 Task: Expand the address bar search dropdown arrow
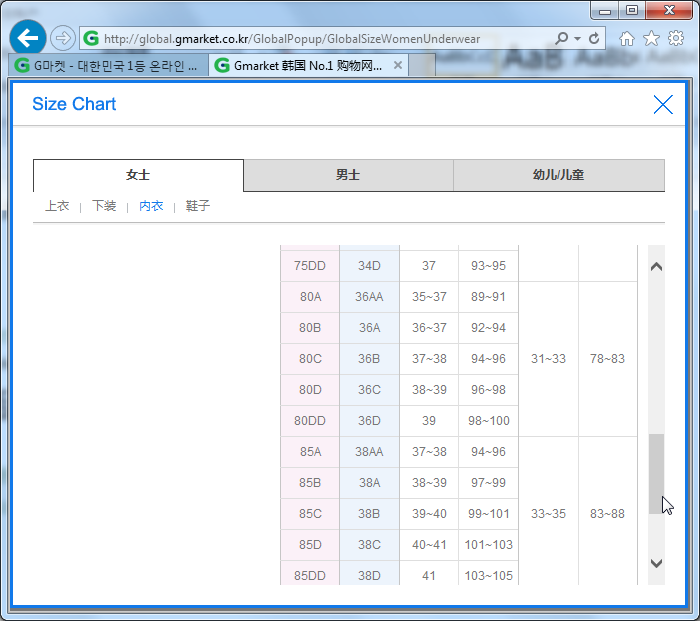[x=578, y=39]
